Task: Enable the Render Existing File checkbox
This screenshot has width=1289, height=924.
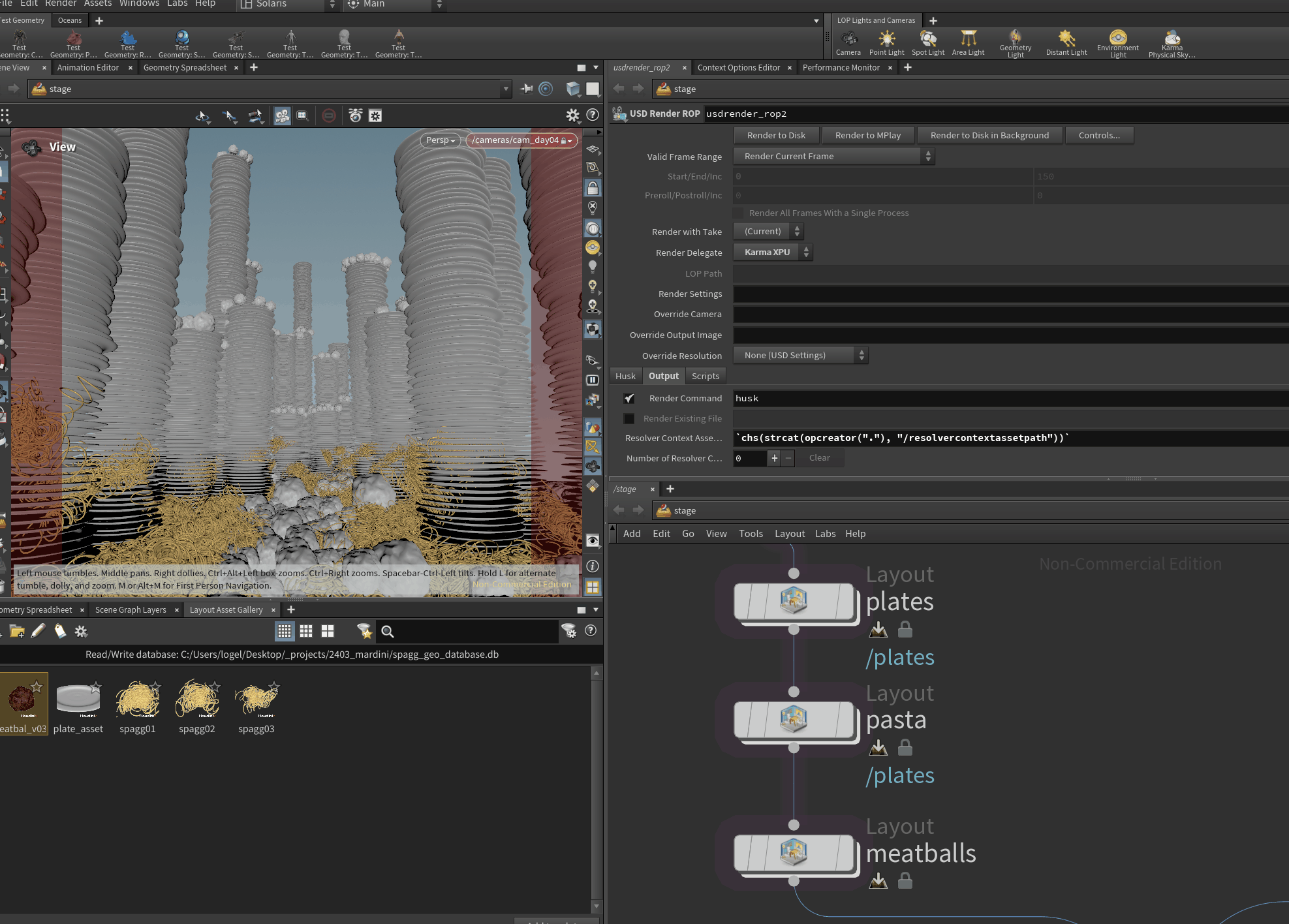Action: coord(629,418)
